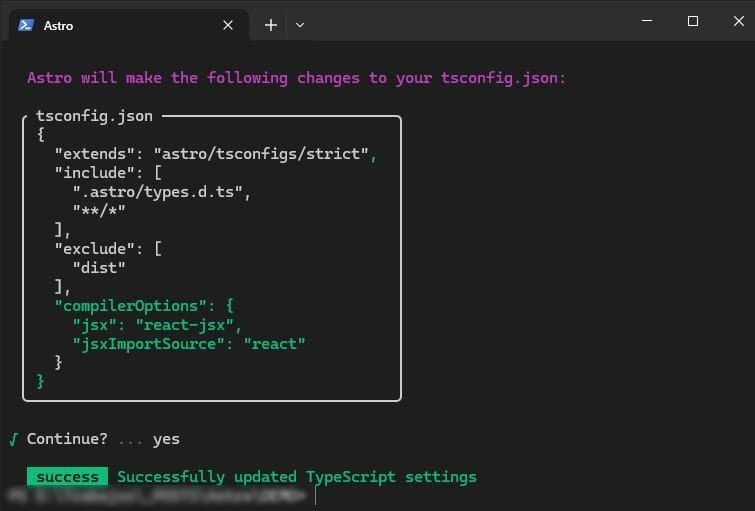
Task: Click the green "compilerOptions" line
Action: click(143, 306)
